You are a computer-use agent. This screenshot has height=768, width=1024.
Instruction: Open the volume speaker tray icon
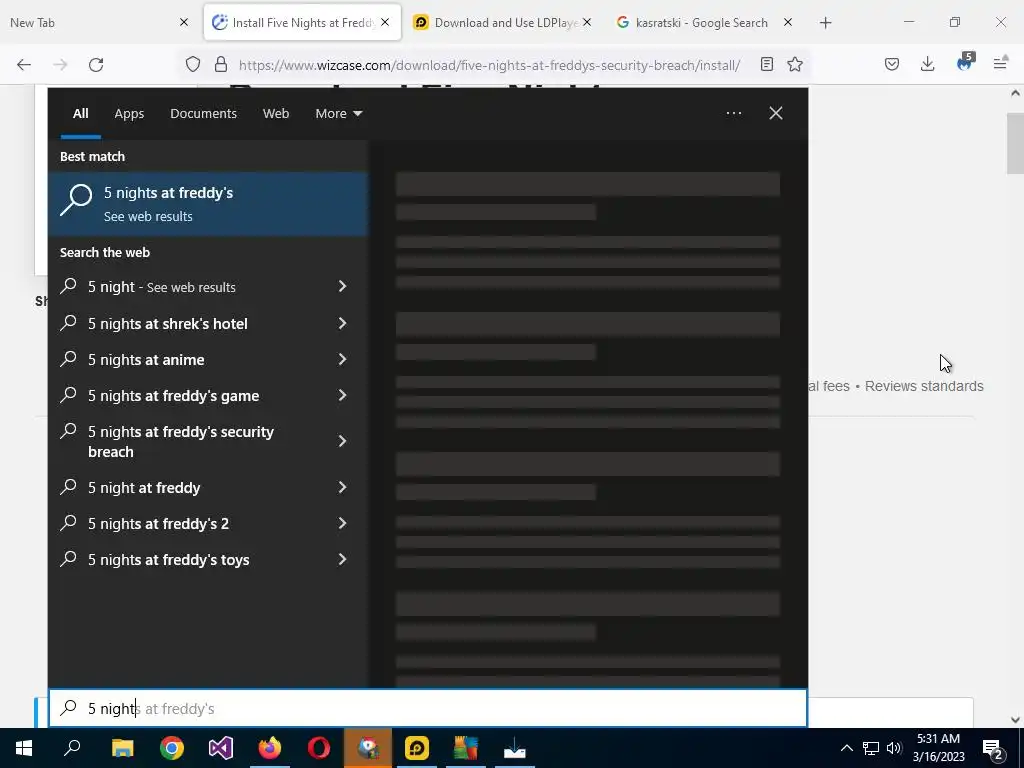coord(894,748)
